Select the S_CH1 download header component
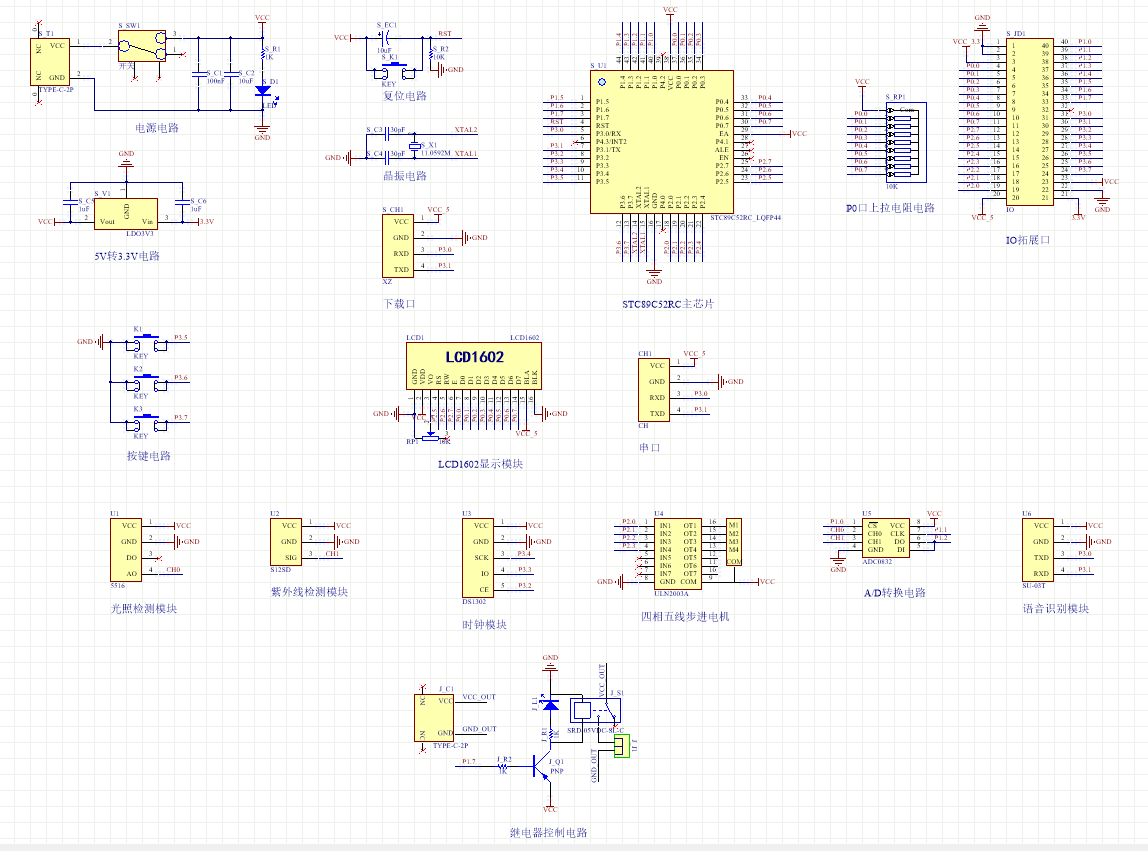The width and height of the screenshot is (1148, 851). (x=398, y=245)
